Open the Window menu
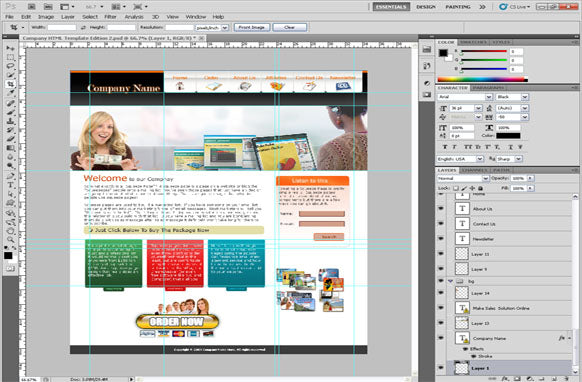This screenshot has width=582, height=382. [x=196, y=17]
